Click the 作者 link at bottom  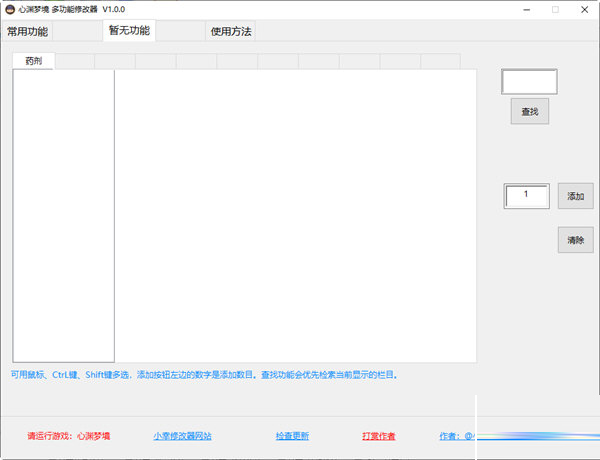point(457,436)
